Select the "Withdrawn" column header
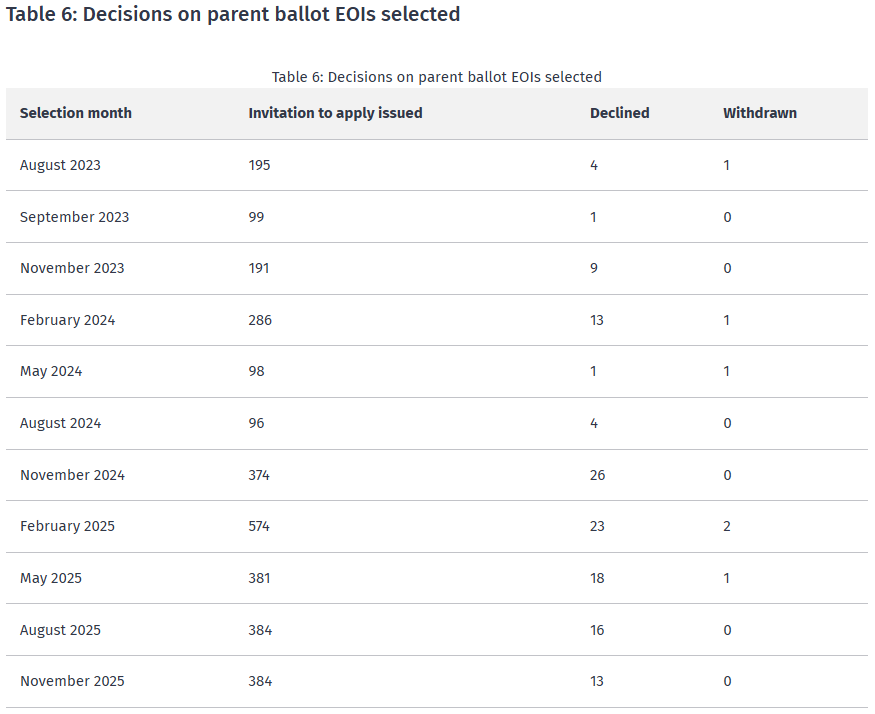Screen dimensions: 875x714 click(x=760, y=113)
